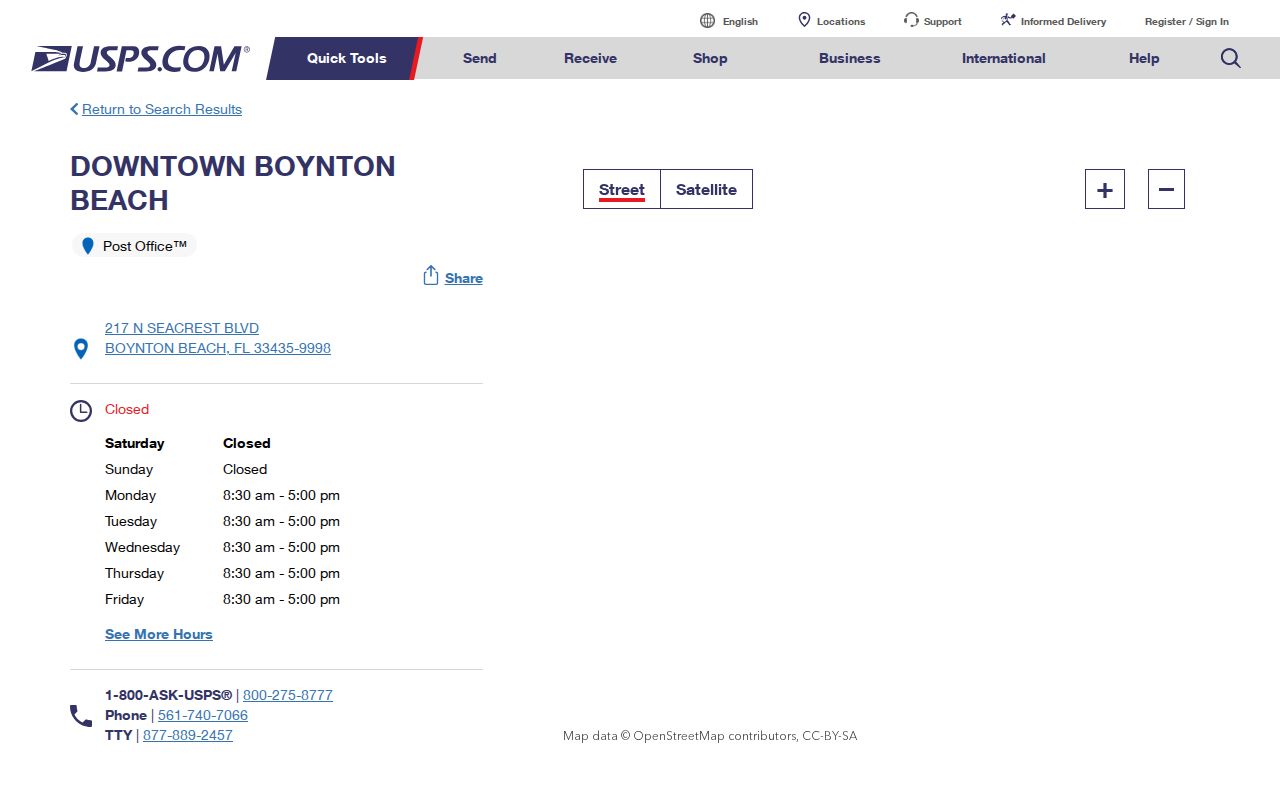The image size is (1280, 800).
Task: Click the Informed Delivery icon
Action: 1008,20
